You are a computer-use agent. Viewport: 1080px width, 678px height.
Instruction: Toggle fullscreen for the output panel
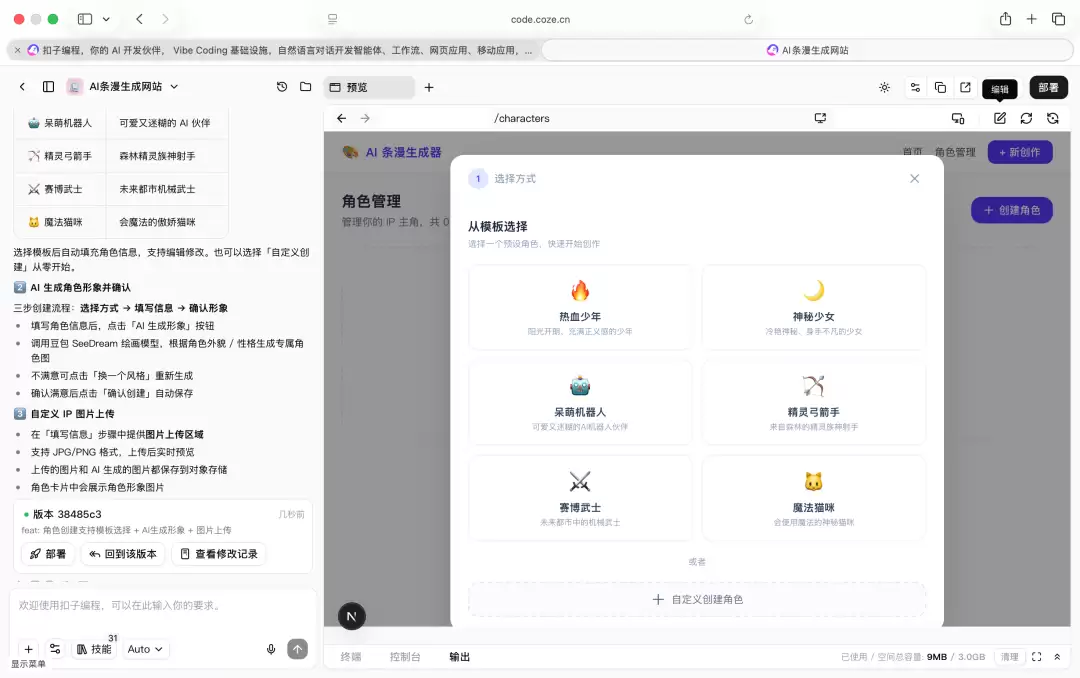pyautogui.click(x=1037, y=657)
